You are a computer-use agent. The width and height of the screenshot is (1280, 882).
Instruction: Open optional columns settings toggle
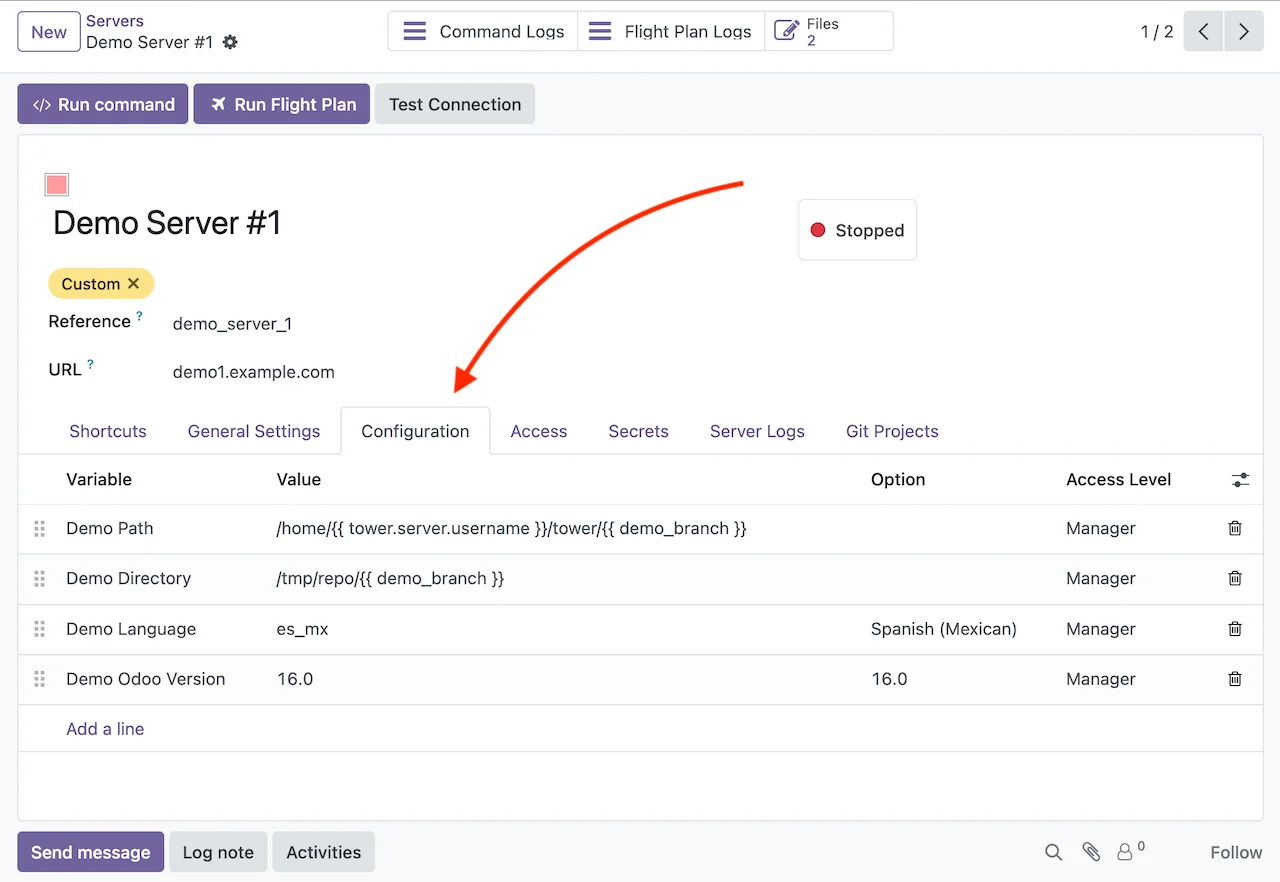coord(1240,480)
